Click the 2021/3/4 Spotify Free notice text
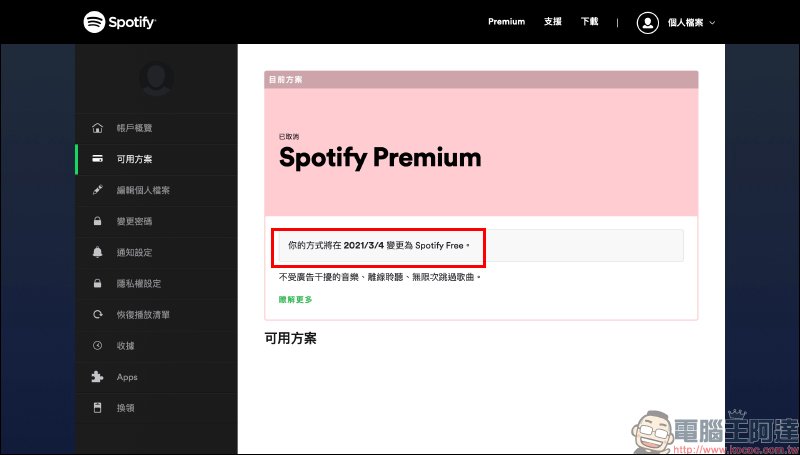This screenshot has height=455, width=800. (x=379, y=245)
